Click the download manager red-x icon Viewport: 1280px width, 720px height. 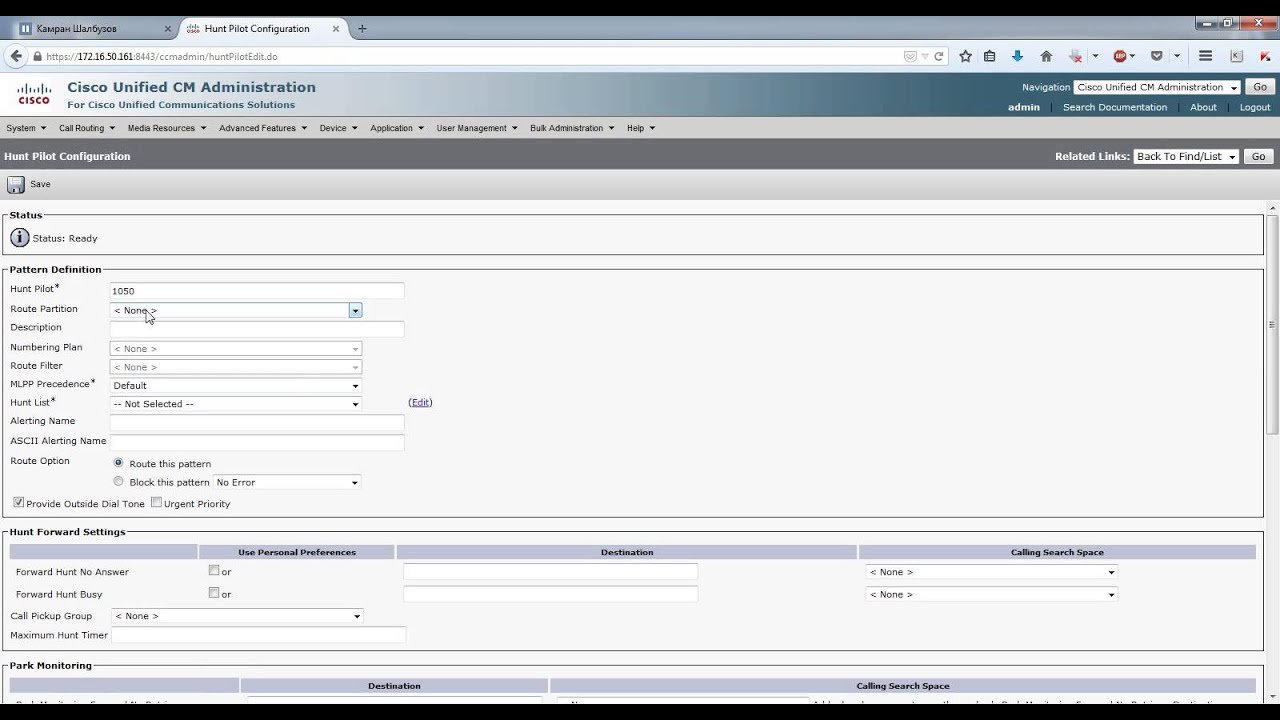(x=1076, y=57)
